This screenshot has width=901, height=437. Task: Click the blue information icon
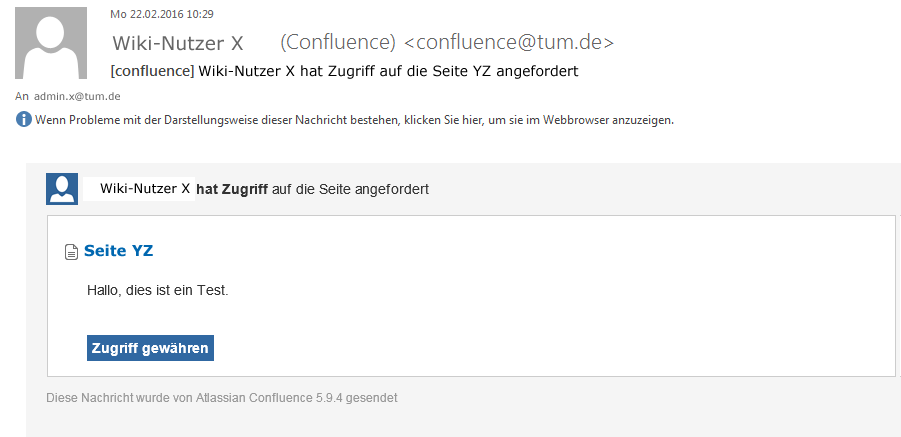click(24, 120)
